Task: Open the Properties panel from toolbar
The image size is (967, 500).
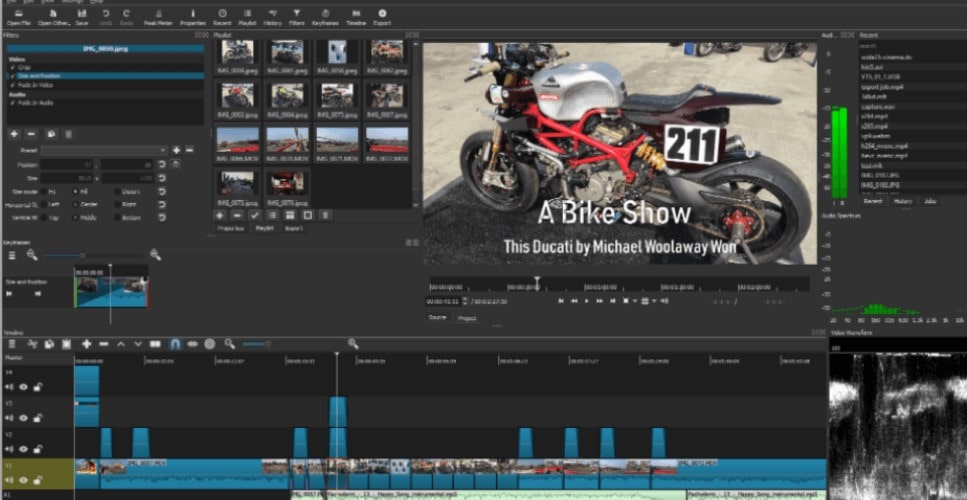Action: [192, 14]
